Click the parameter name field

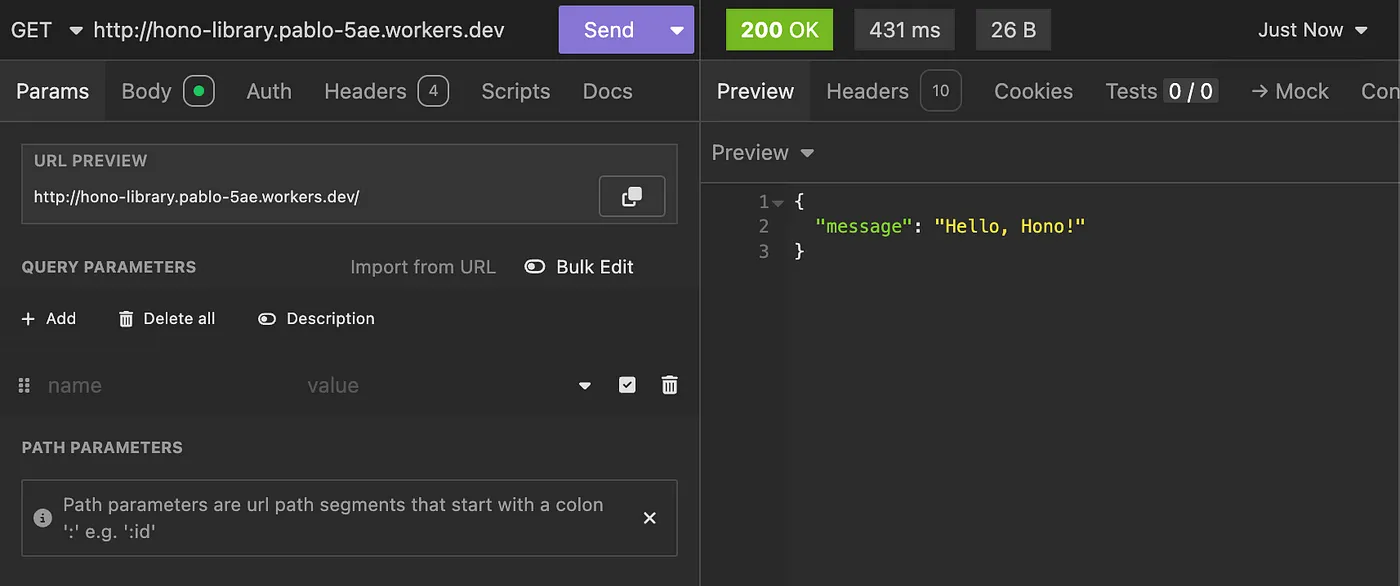point(170,386)
